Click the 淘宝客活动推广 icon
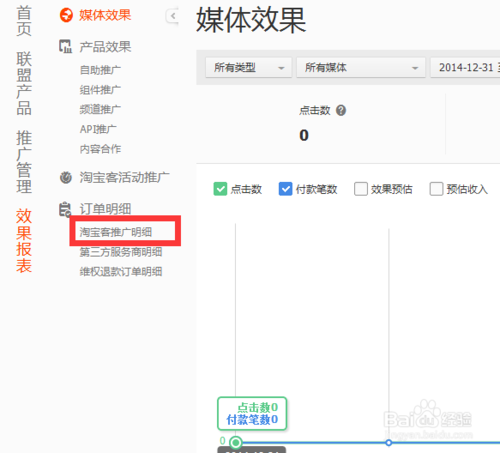Image resolution: width=500 pixels, height=453 pixels. (x=66, y=177)
